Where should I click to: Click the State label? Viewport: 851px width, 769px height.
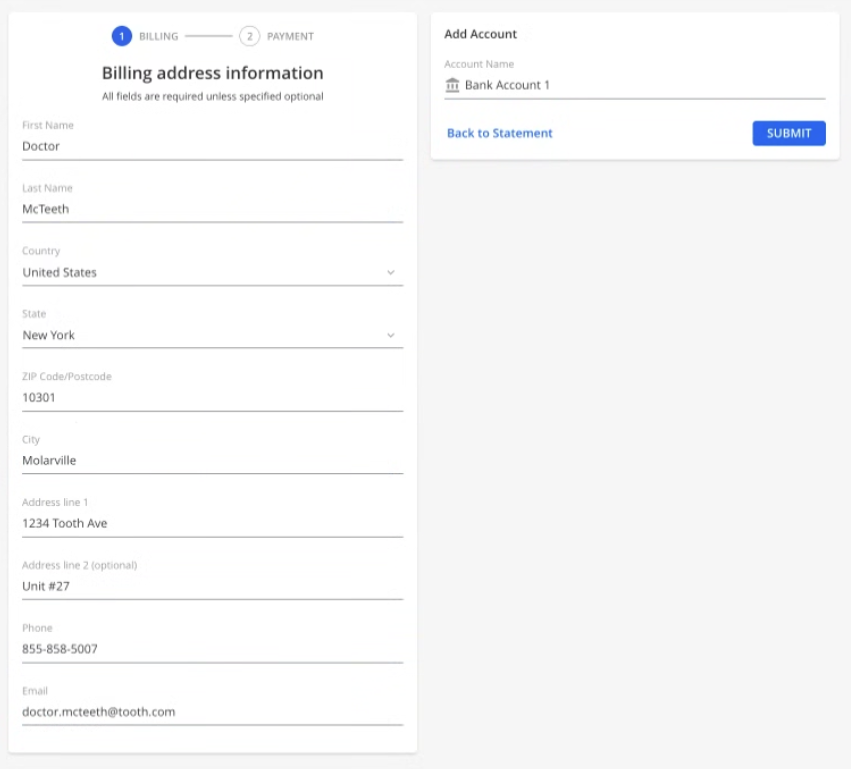click(34, 314)
